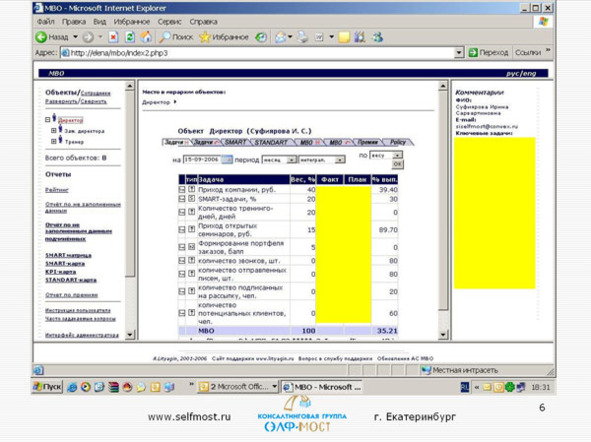The width and height of the screenshot is (591, 442).
Task: Toggle minus box beside SMART-задачи row
Action: (182, 199)
